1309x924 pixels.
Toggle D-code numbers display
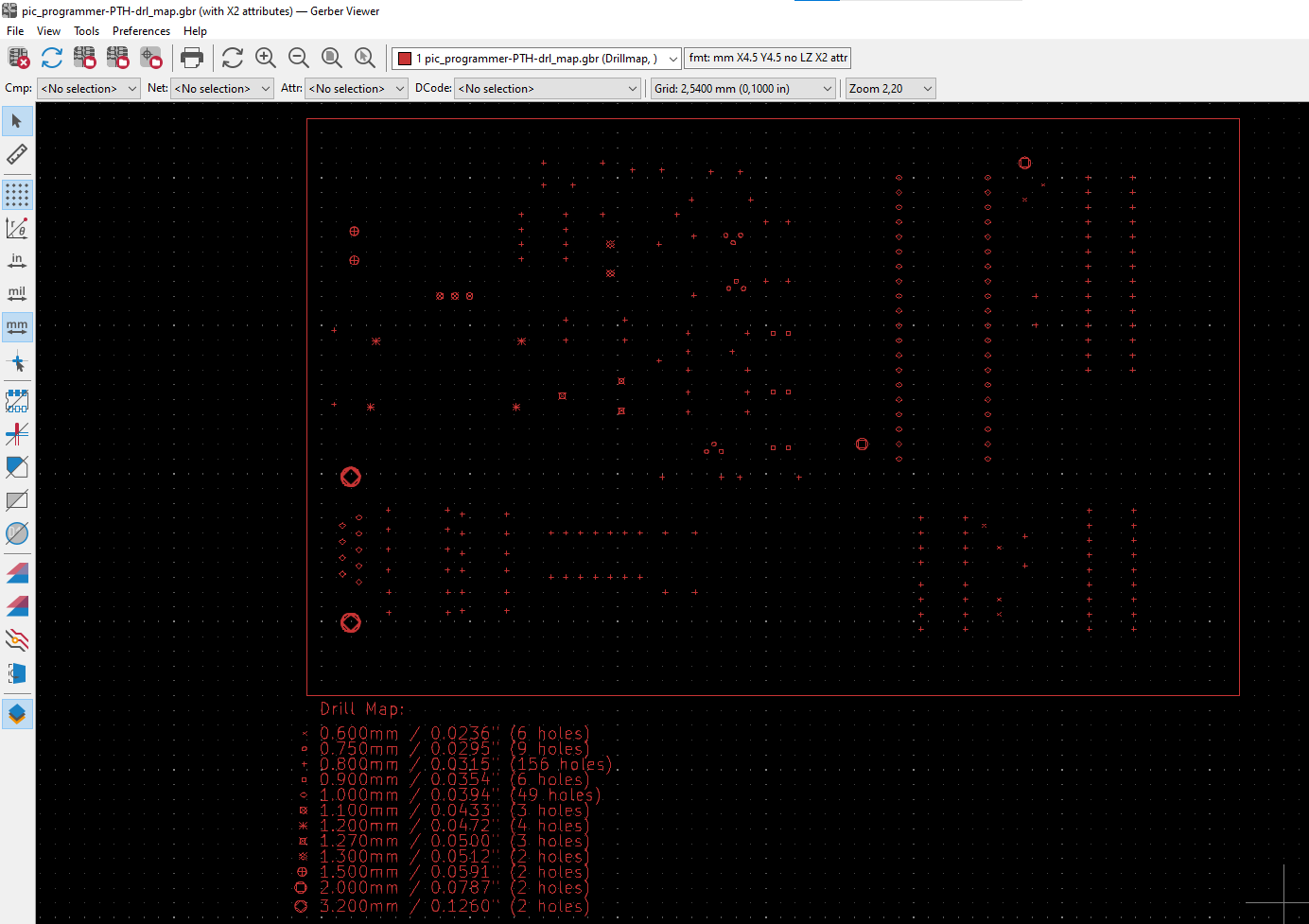tap(17, 533)
